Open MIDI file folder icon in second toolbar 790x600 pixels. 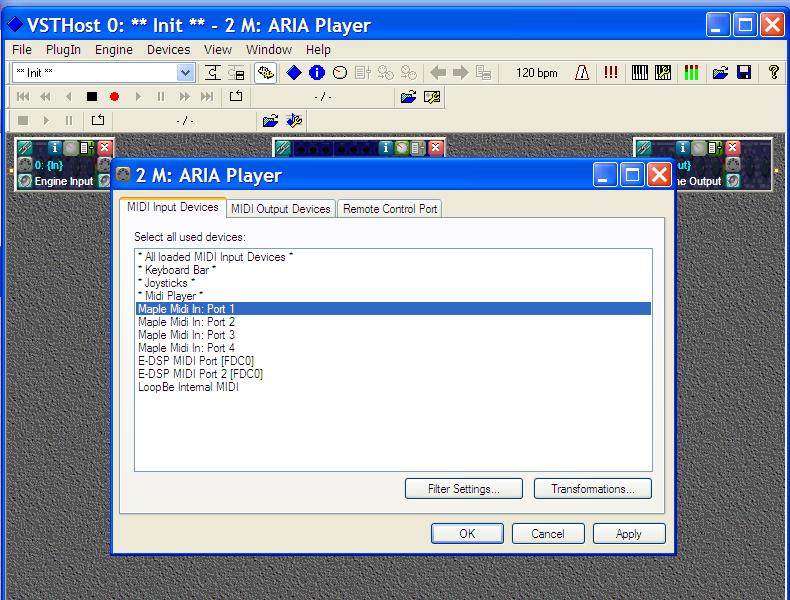(408, 97)
